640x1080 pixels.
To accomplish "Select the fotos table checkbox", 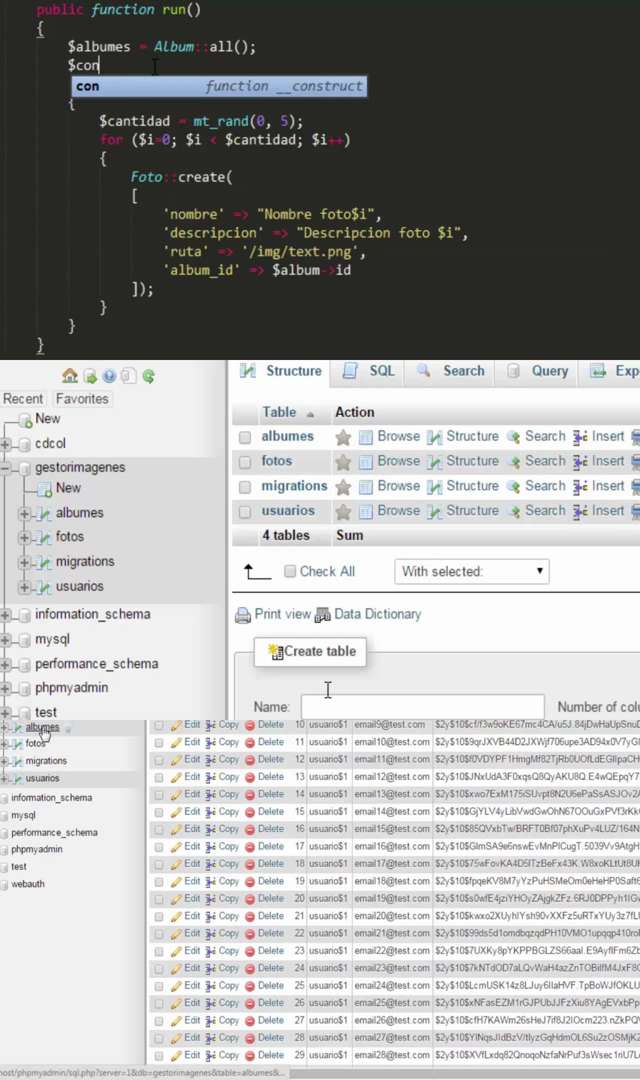I will (x=245, y=462).
